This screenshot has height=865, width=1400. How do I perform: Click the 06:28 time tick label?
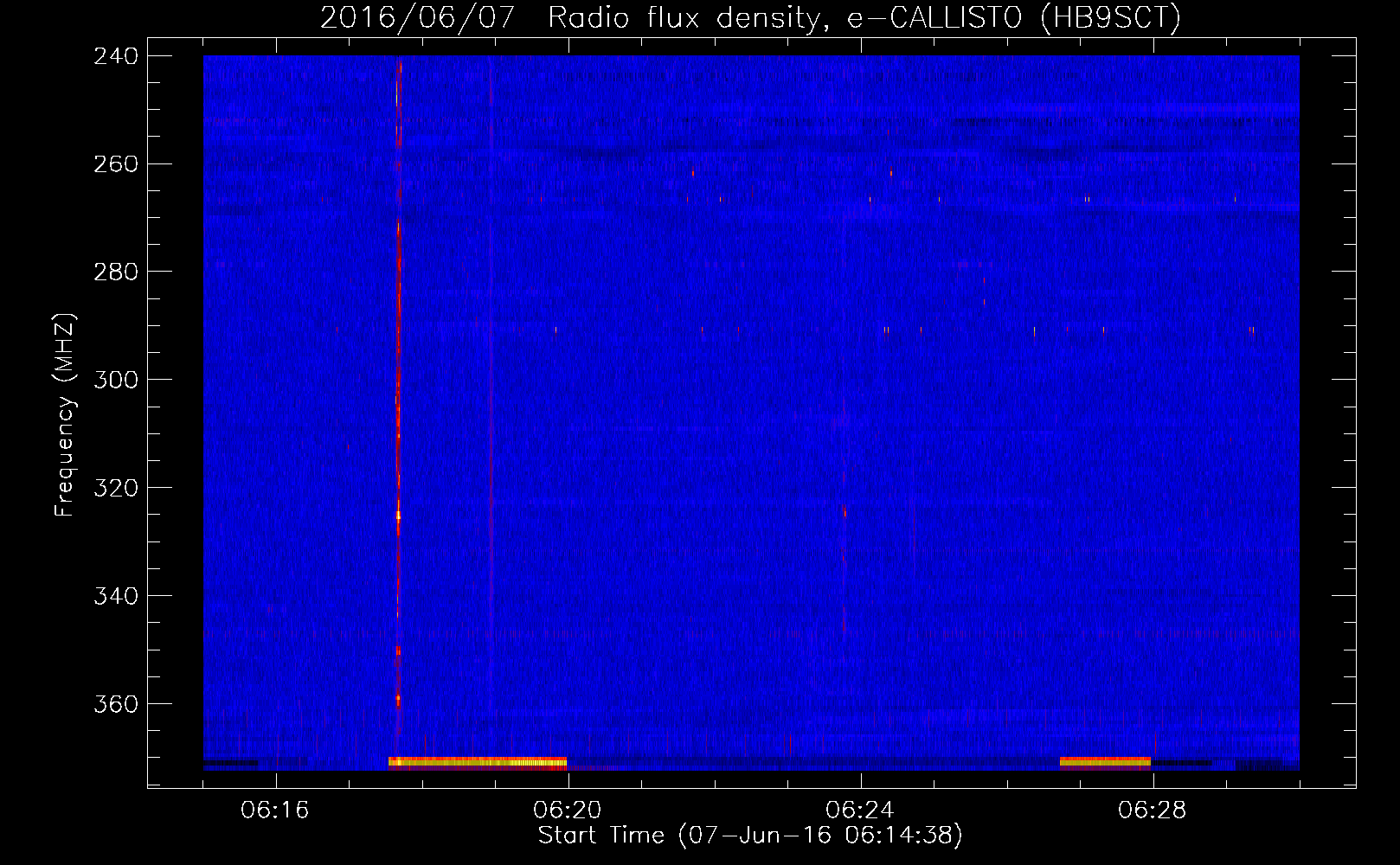coord(1153,811)
